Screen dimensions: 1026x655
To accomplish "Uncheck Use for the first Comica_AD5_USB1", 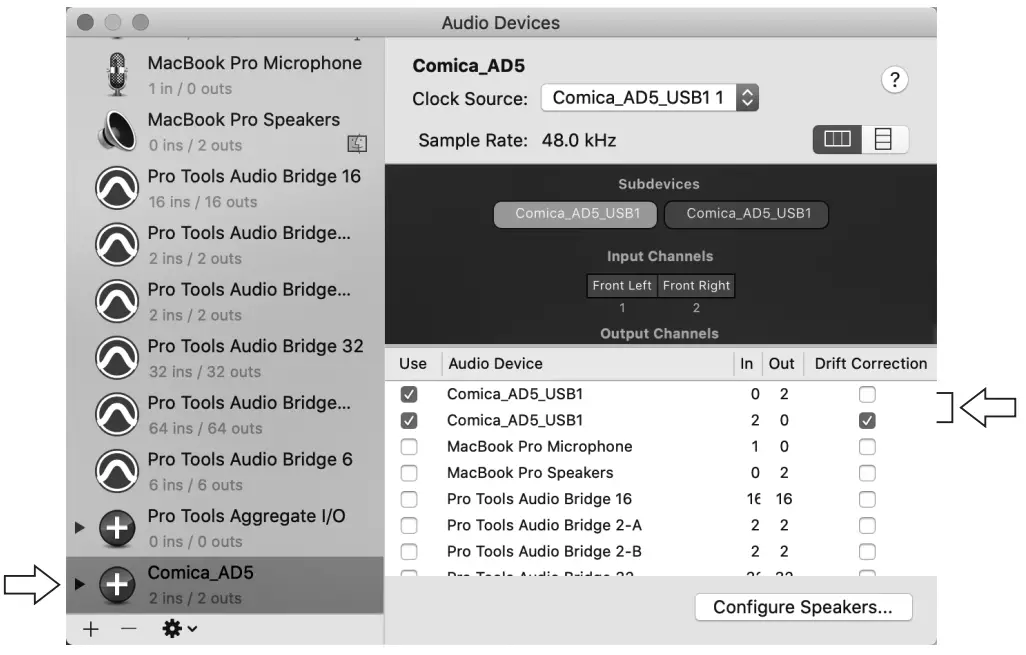I will [x=409, y=393].
